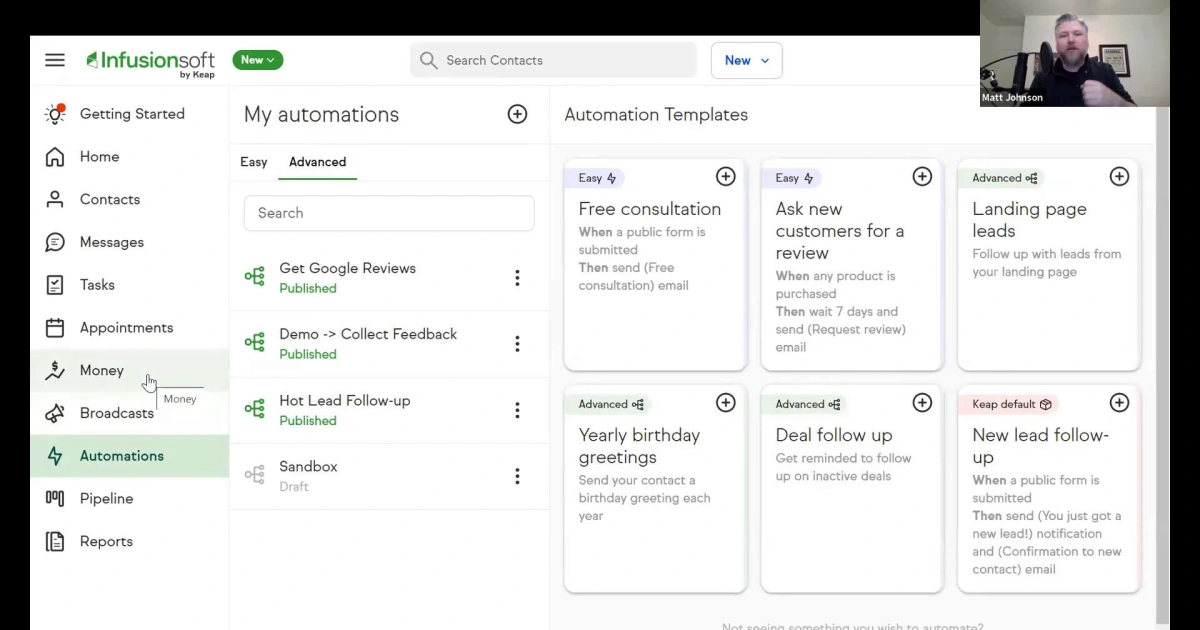Switch to the Easy tab
This screenshot has height=630, width=1200.
point(253,162)
